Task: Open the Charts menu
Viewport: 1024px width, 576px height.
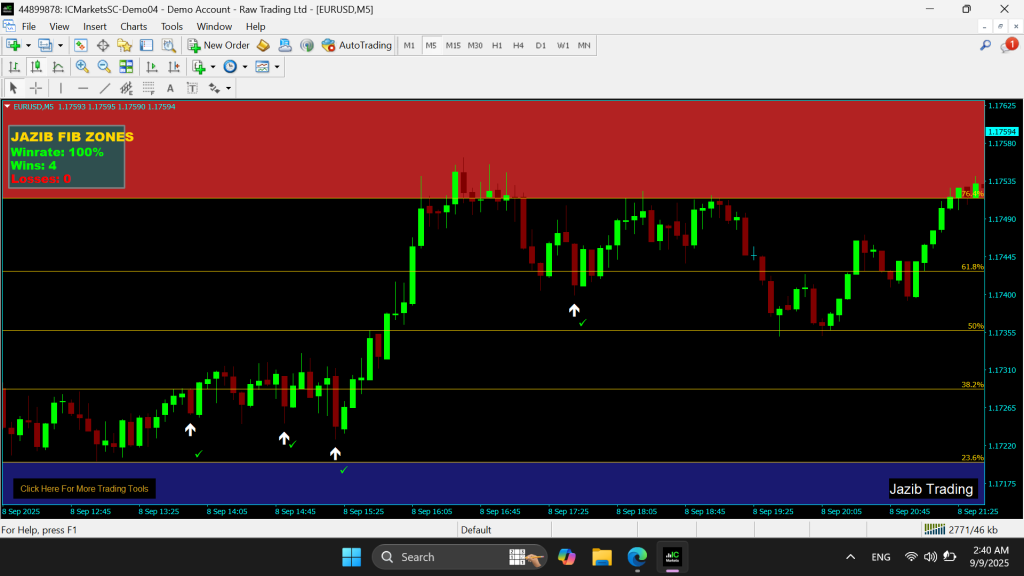Action: pyautogui.click(x=133, y=26)
